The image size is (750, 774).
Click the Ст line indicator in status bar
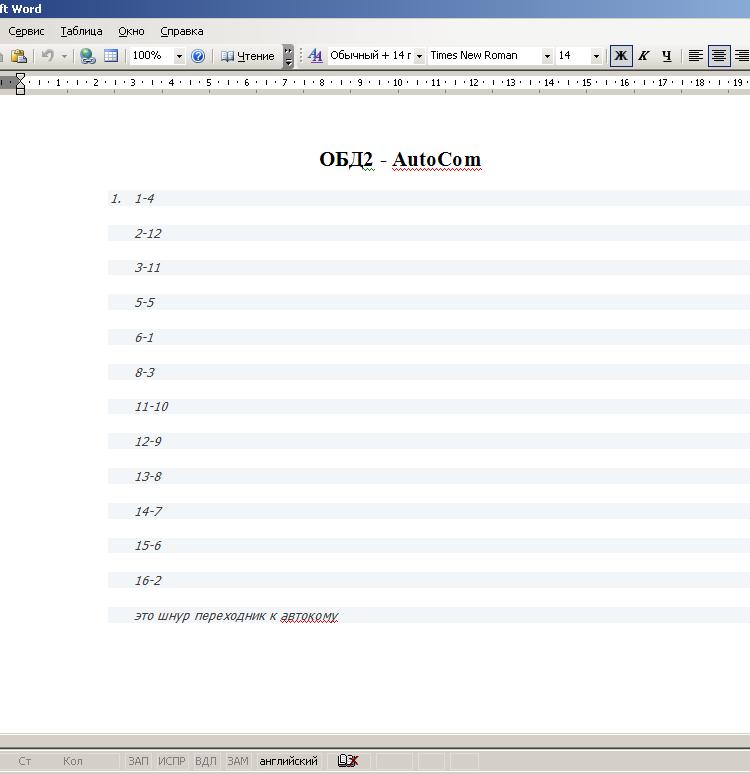point(24,761)
